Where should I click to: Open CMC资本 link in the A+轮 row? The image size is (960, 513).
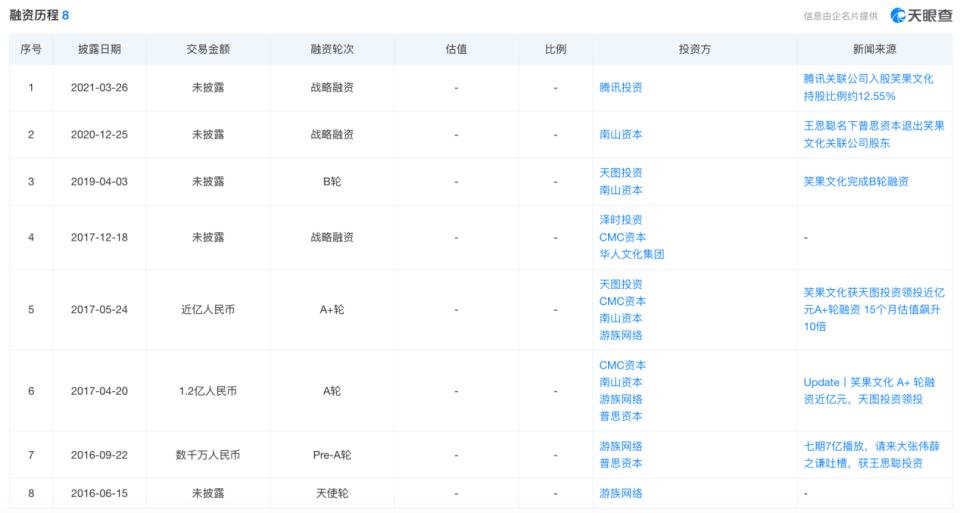pyautogui.click(x=622, y=301)
